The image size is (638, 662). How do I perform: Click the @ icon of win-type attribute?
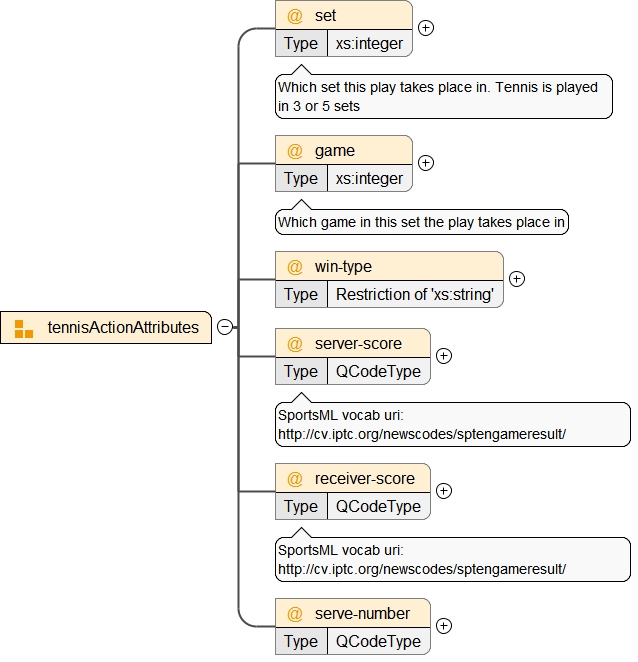(x=295, y=267)
